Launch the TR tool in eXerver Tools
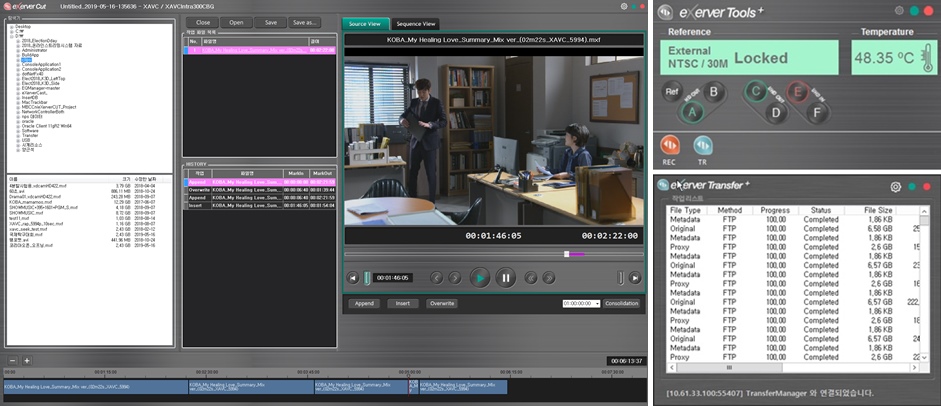 (703, 145)
